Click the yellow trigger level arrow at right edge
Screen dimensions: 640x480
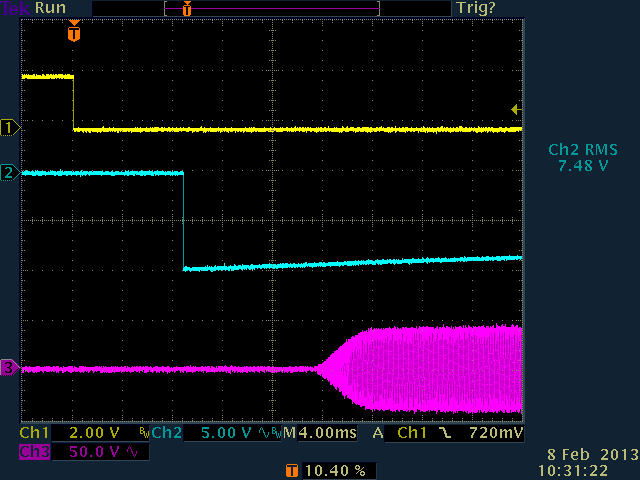515,109
